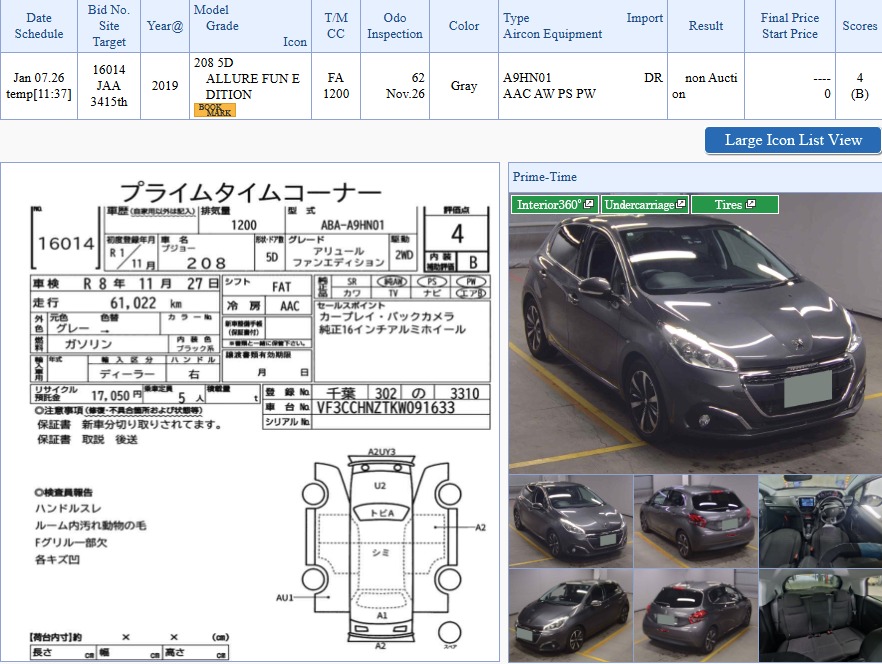Open front-left angle car thumbnail
The height and width of the screenshot is (664, 882).
point(570,521)
